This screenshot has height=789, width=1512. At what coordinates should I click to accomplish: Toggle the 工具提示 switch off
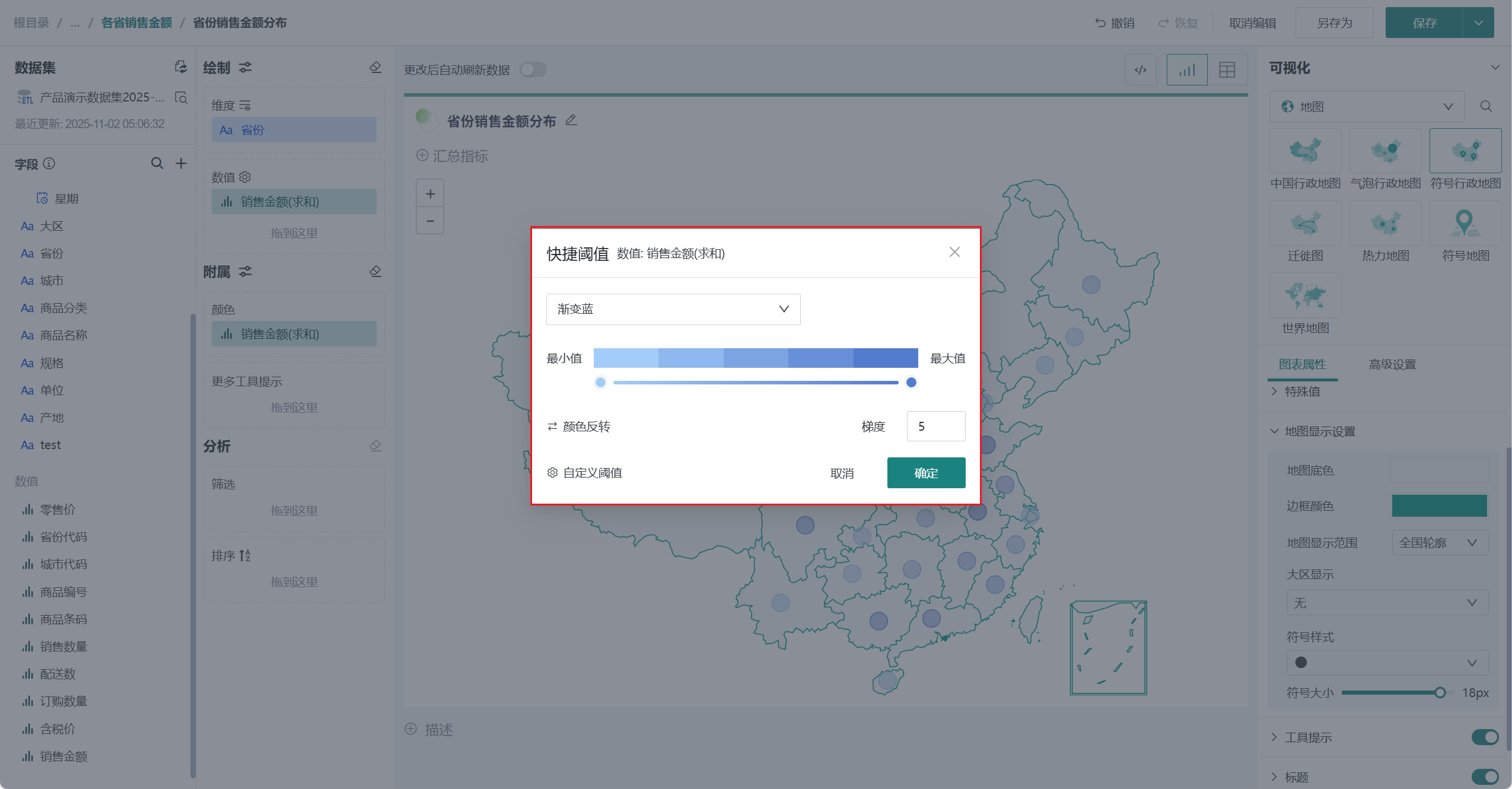(1484, 737)
